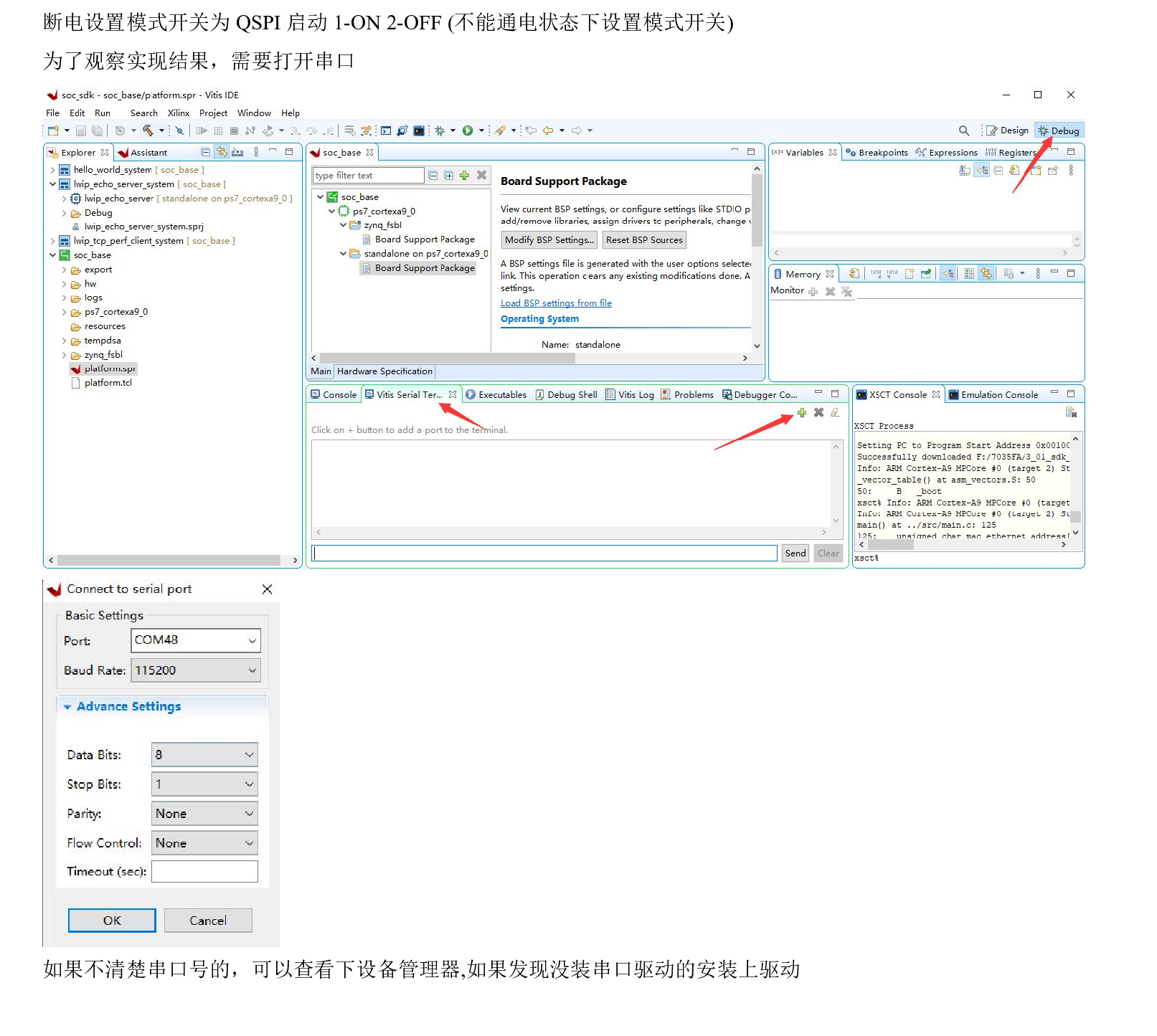Screen dimensions: 1157x1036
Task: Collapse the lwip_echo_server_system project
Action: pos(52,184)
